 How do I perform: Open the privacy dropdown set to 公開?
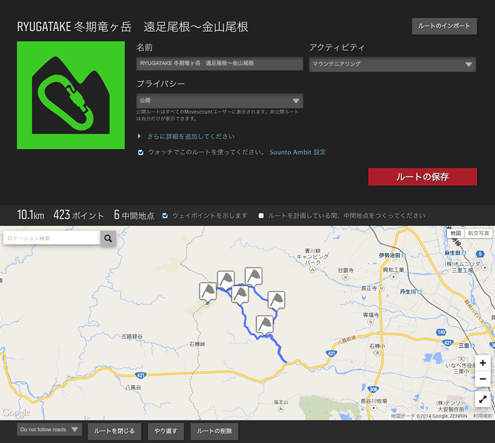pyautogui.click(x=220, y=101)
